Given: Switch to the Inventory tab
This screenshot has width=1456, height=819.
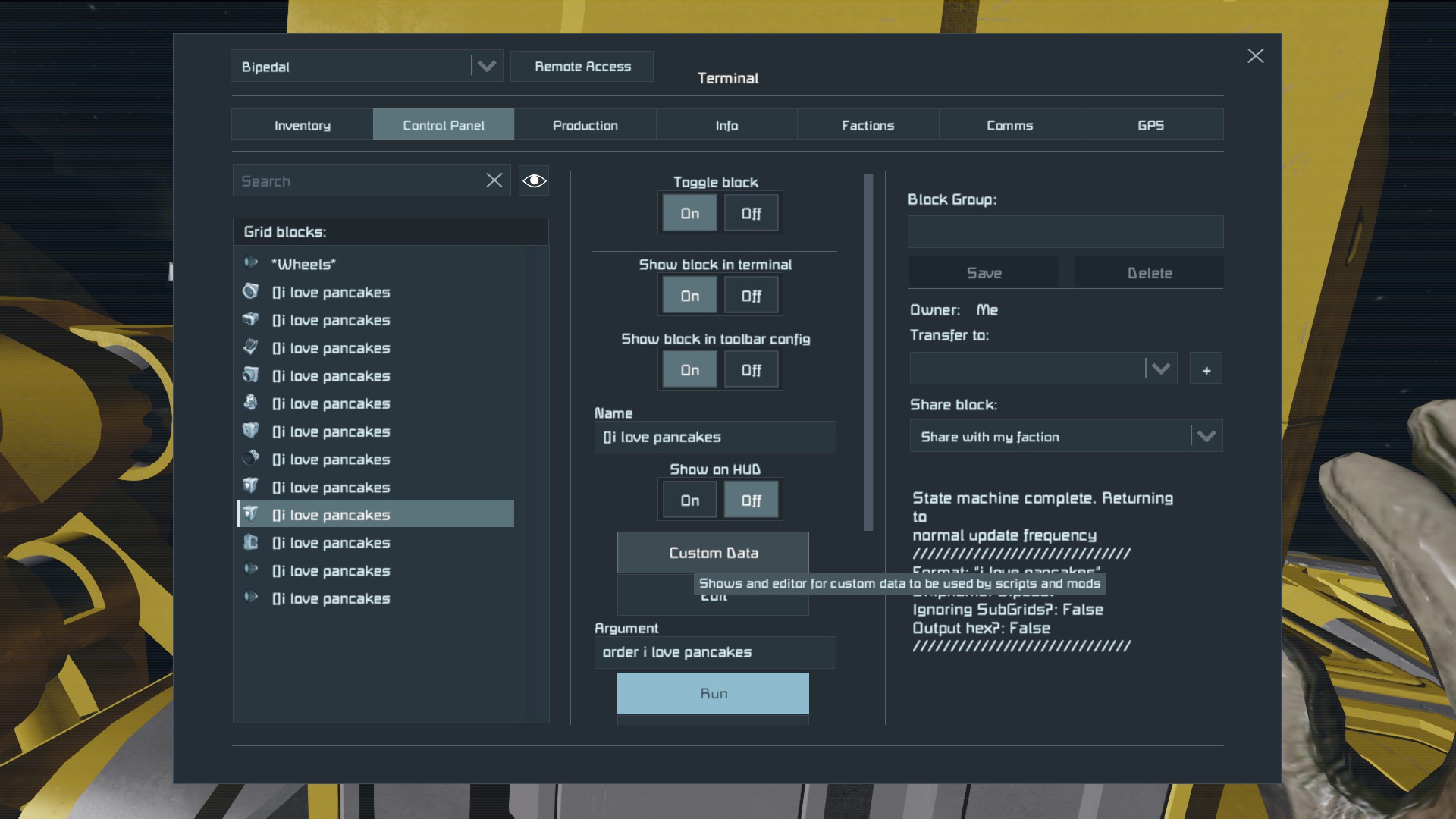Looking at the screenshot, I should click(302, 125).
